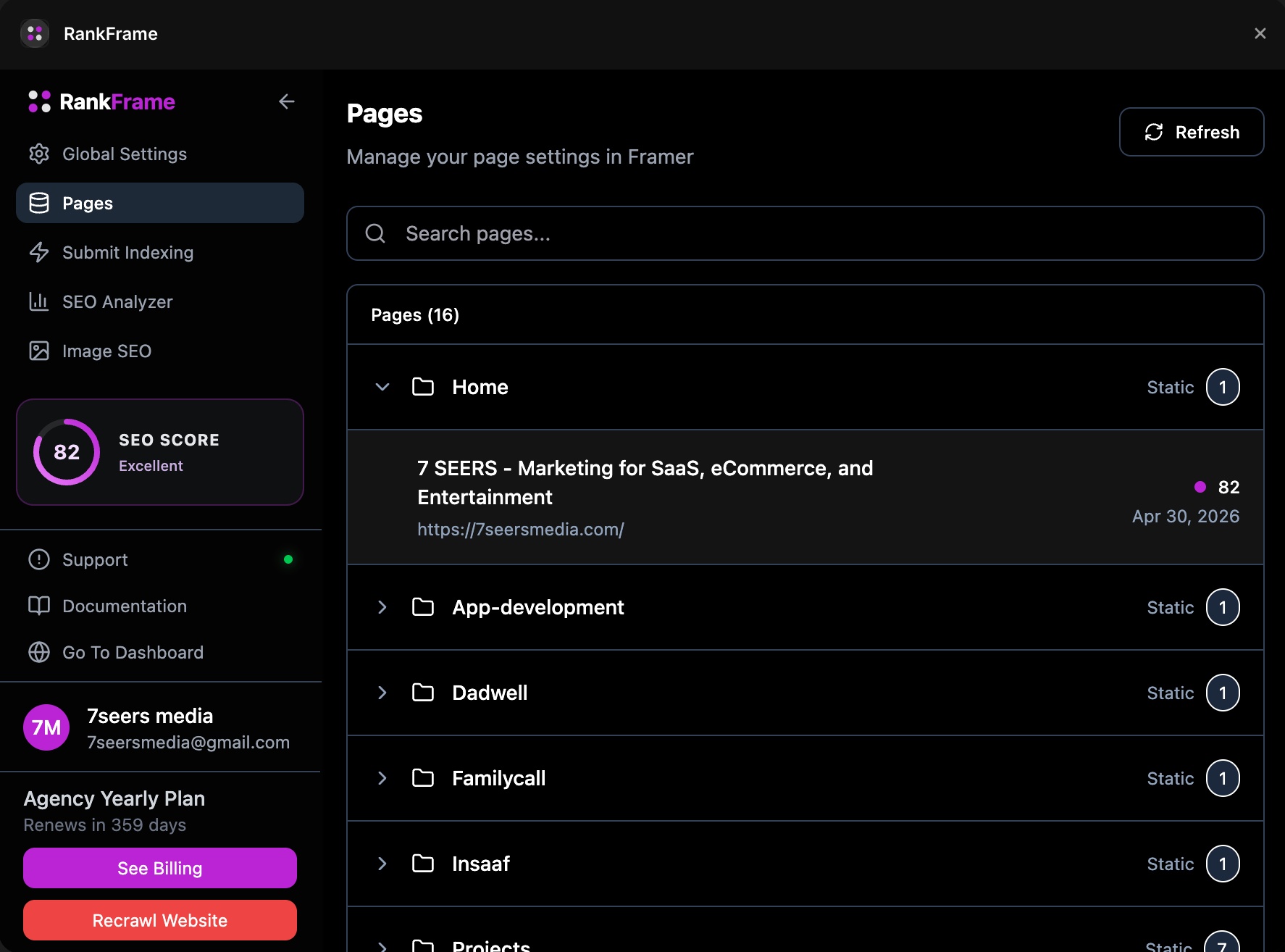Launch the SEO Analyzer

39,301
